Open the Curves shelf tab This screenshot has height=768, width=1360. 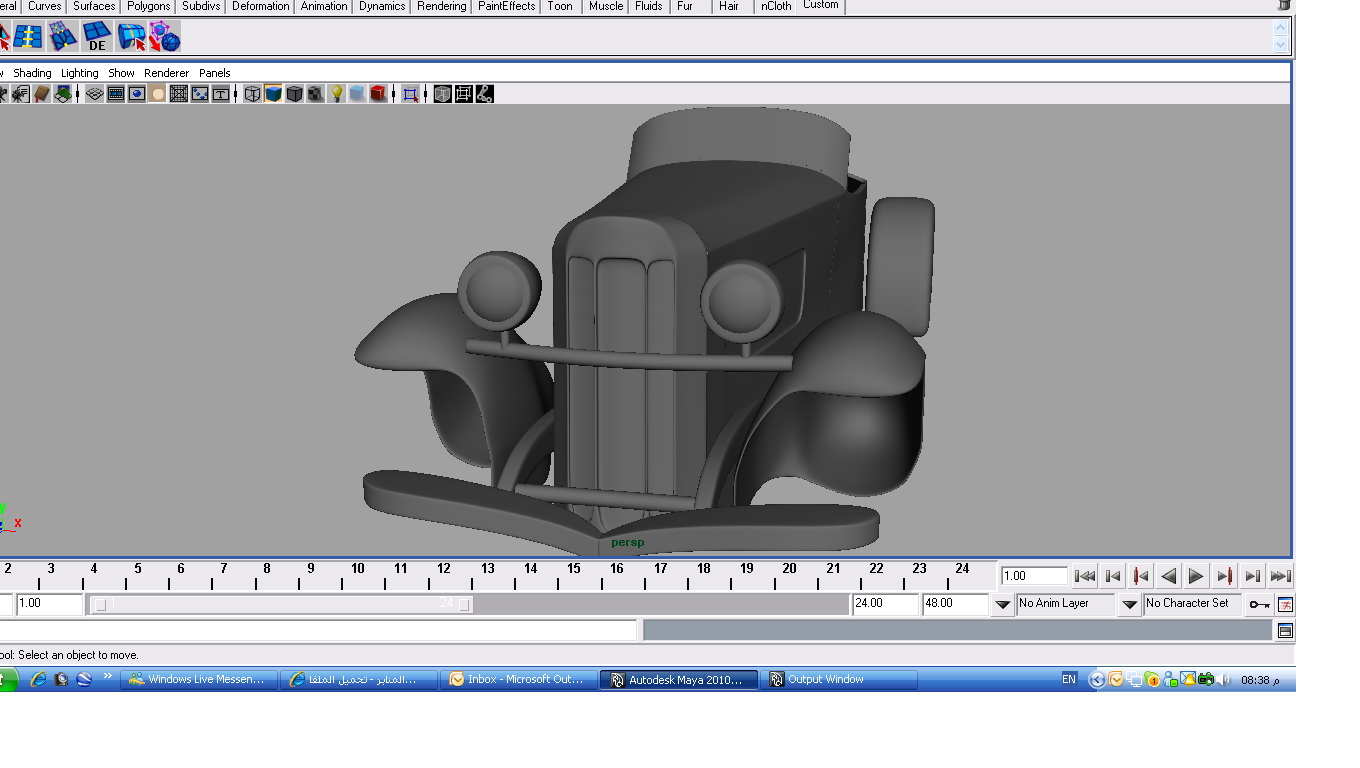[x=45, y=6]
